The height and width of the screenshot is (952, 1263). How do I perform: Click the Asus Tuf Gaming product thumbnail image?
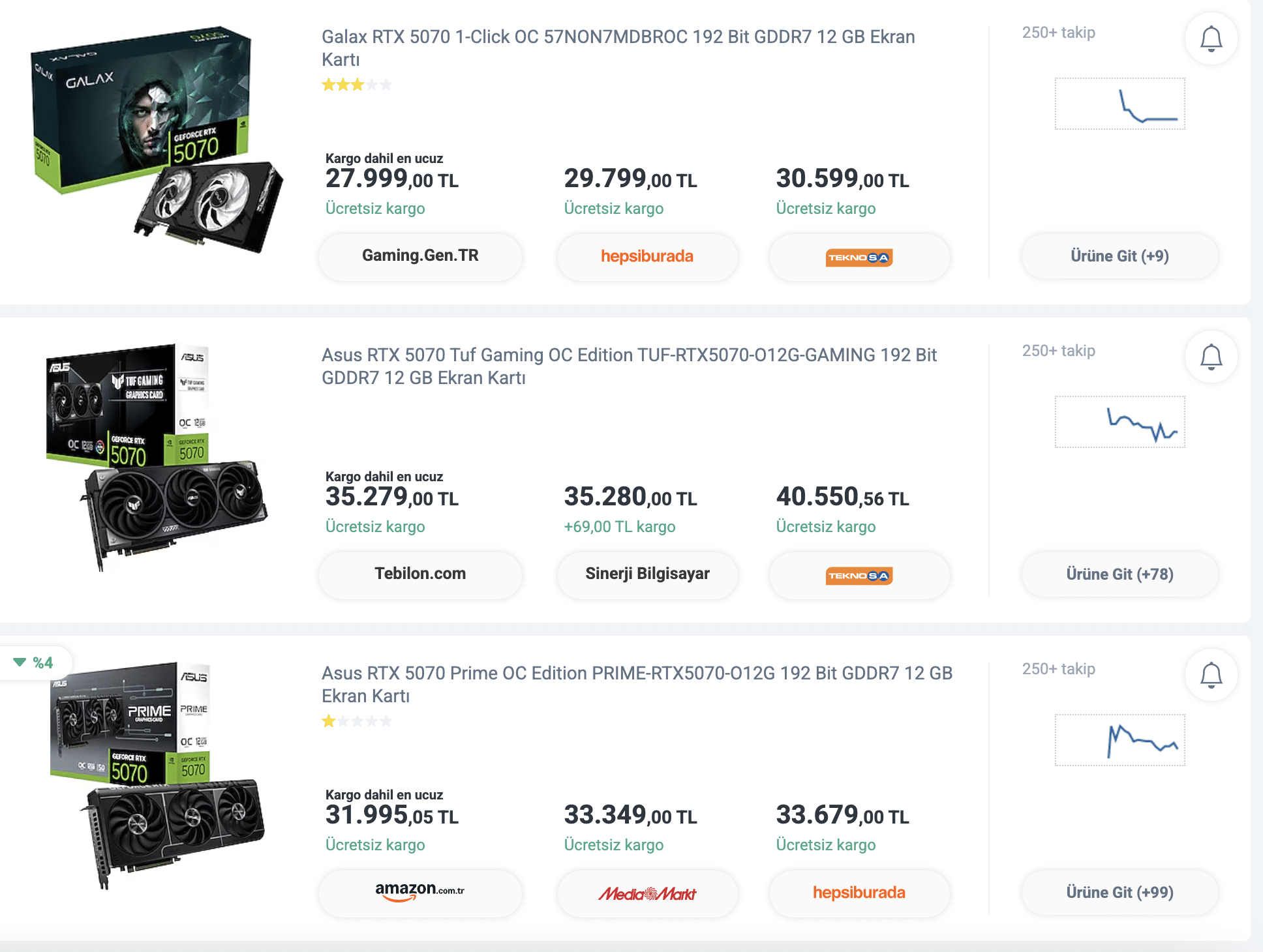point(157,456)
